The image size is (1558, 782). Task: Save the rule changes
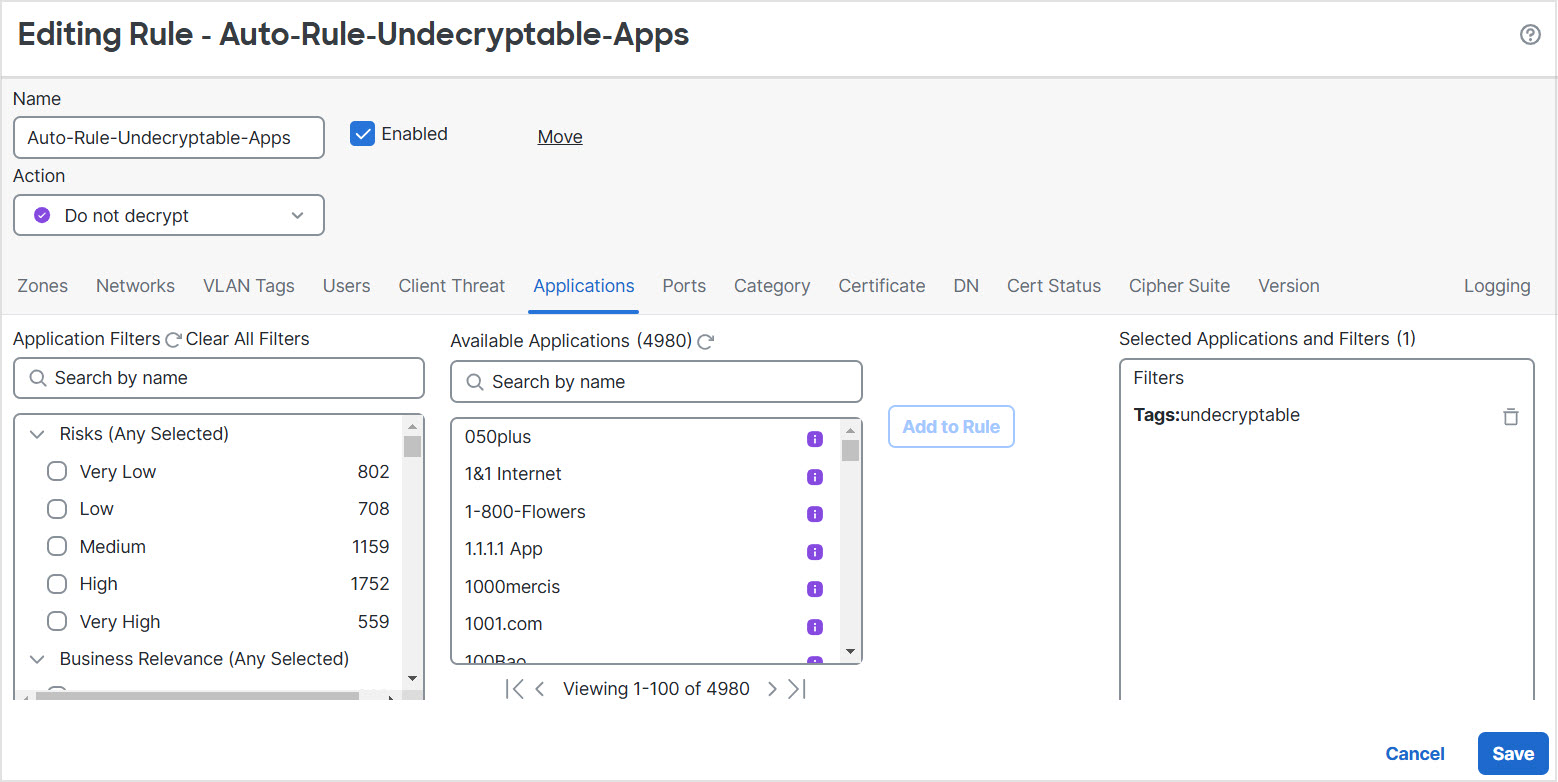[1513, 753]
